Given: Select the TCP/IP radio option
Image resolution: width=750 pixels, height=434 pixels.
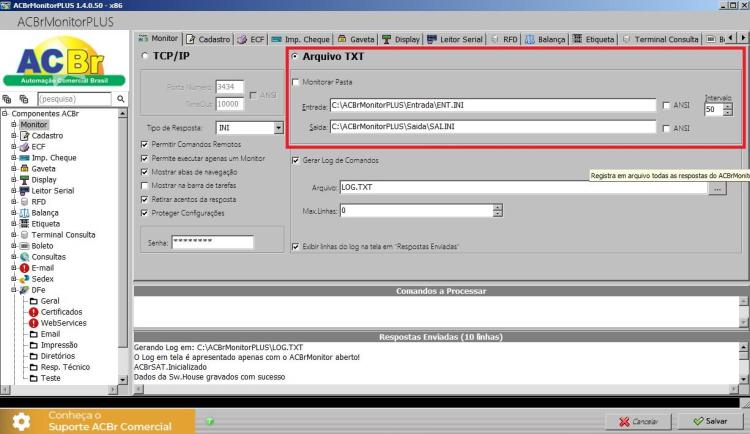Looking at the screenshot, I should tap(144, 56).
